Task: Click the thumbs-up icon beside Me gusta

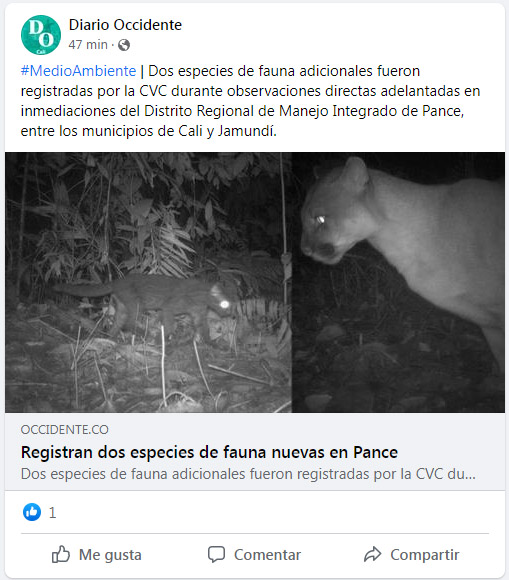Action: click(61, 554)
